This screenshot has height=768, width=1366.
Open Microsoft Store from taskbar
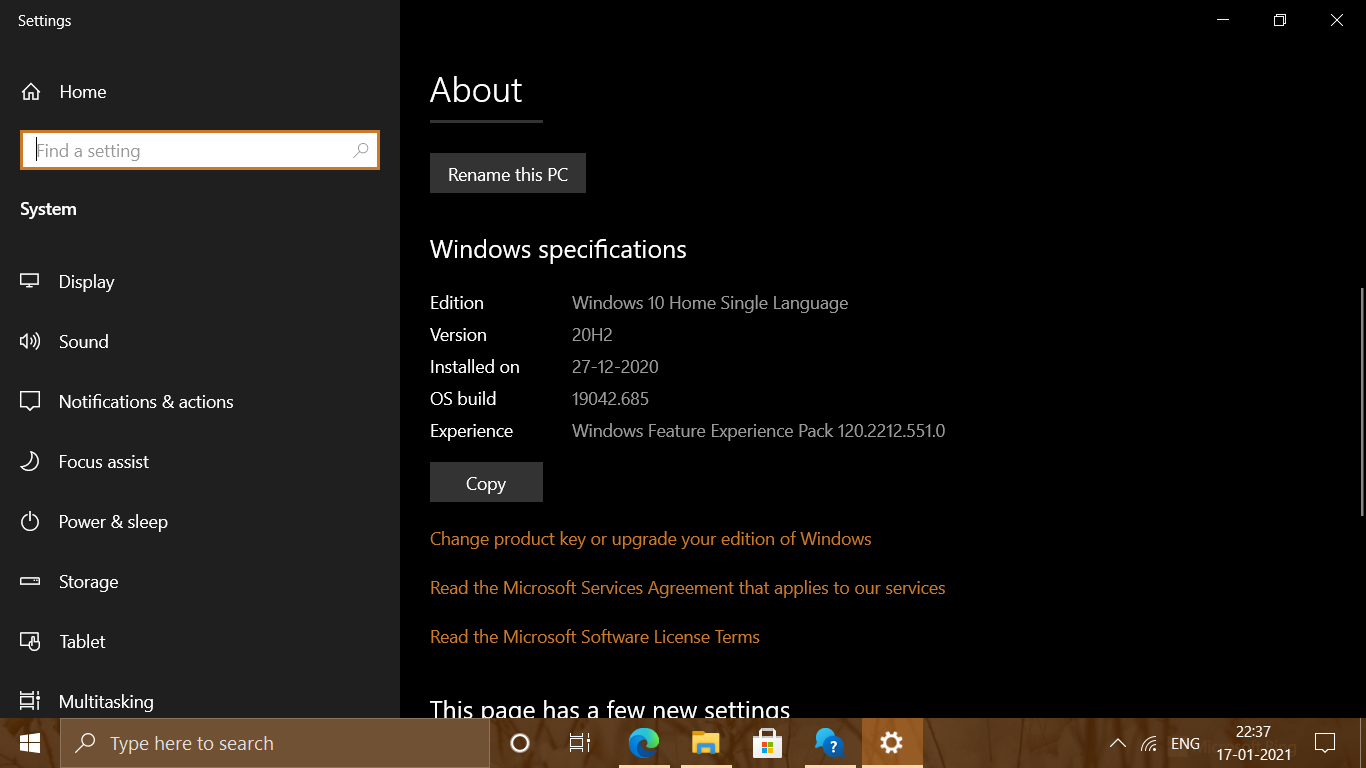pyautogui.click(x=767, y=743)
